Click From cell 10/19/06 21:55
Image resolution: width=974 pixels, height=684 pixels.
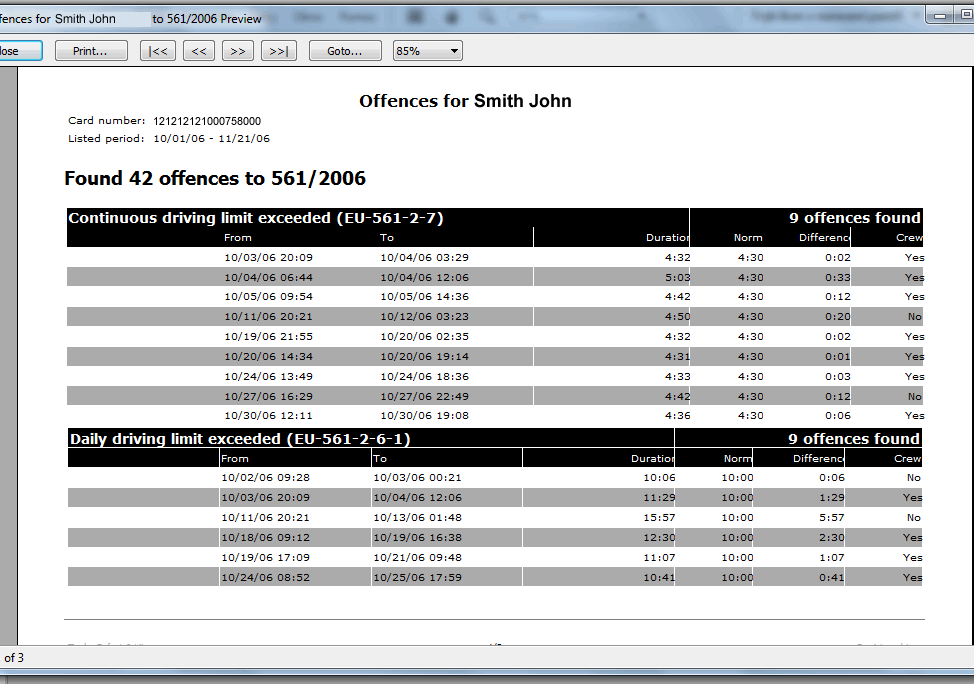[x=268, y=336]
